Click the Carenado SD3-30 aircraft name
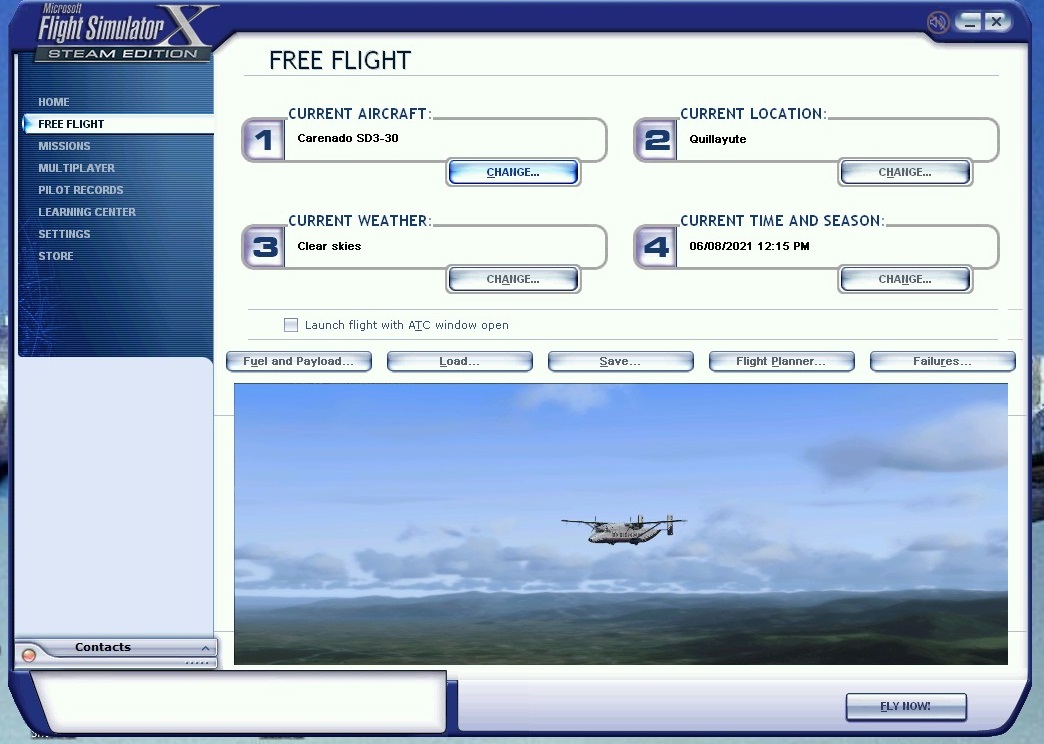 click(x=348, y=138)
